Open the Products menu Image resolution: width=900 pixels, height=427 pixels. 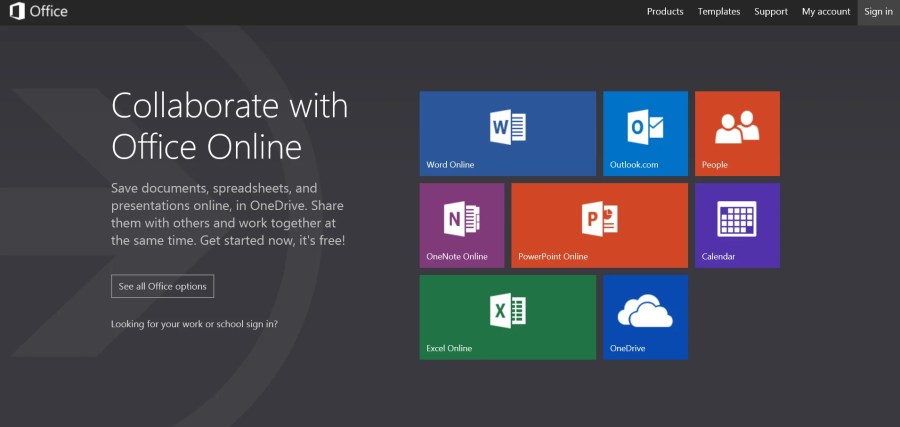665,11
